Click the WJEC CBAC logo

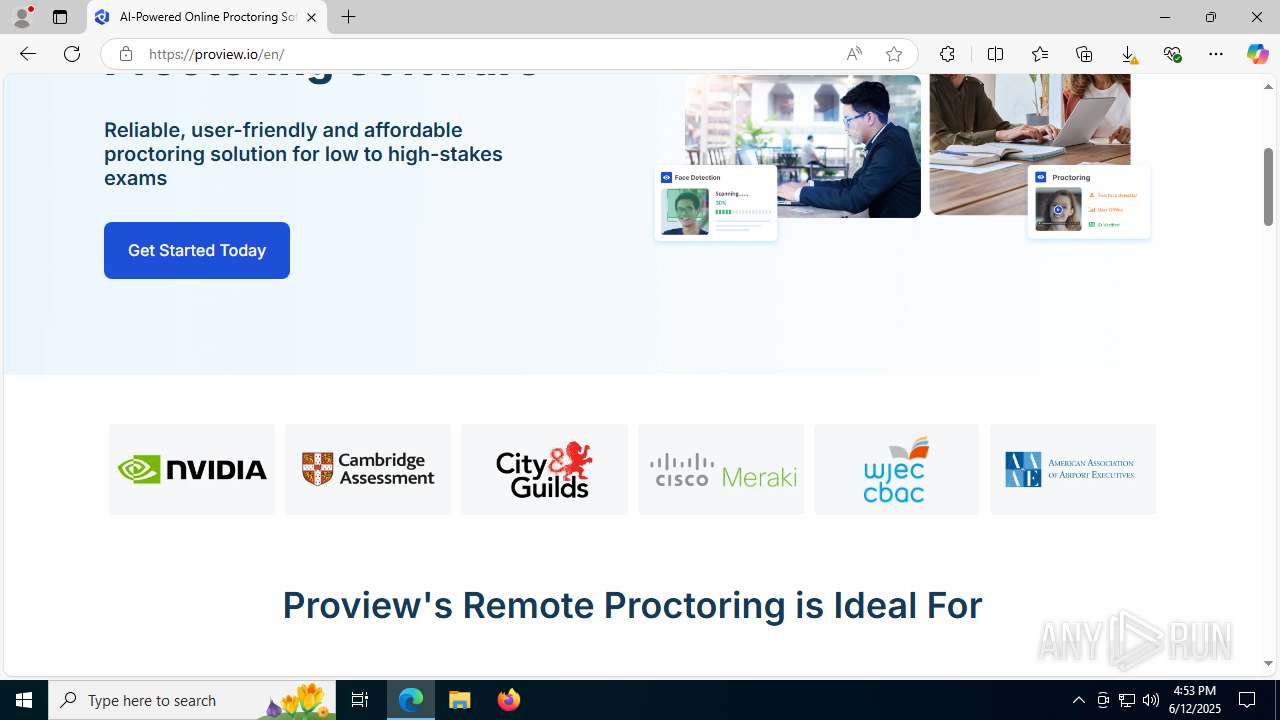pos(897,469)
